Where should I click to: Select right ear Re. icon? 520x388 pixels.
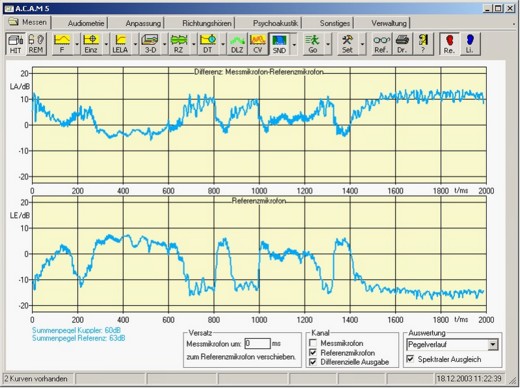coord(449,44)
